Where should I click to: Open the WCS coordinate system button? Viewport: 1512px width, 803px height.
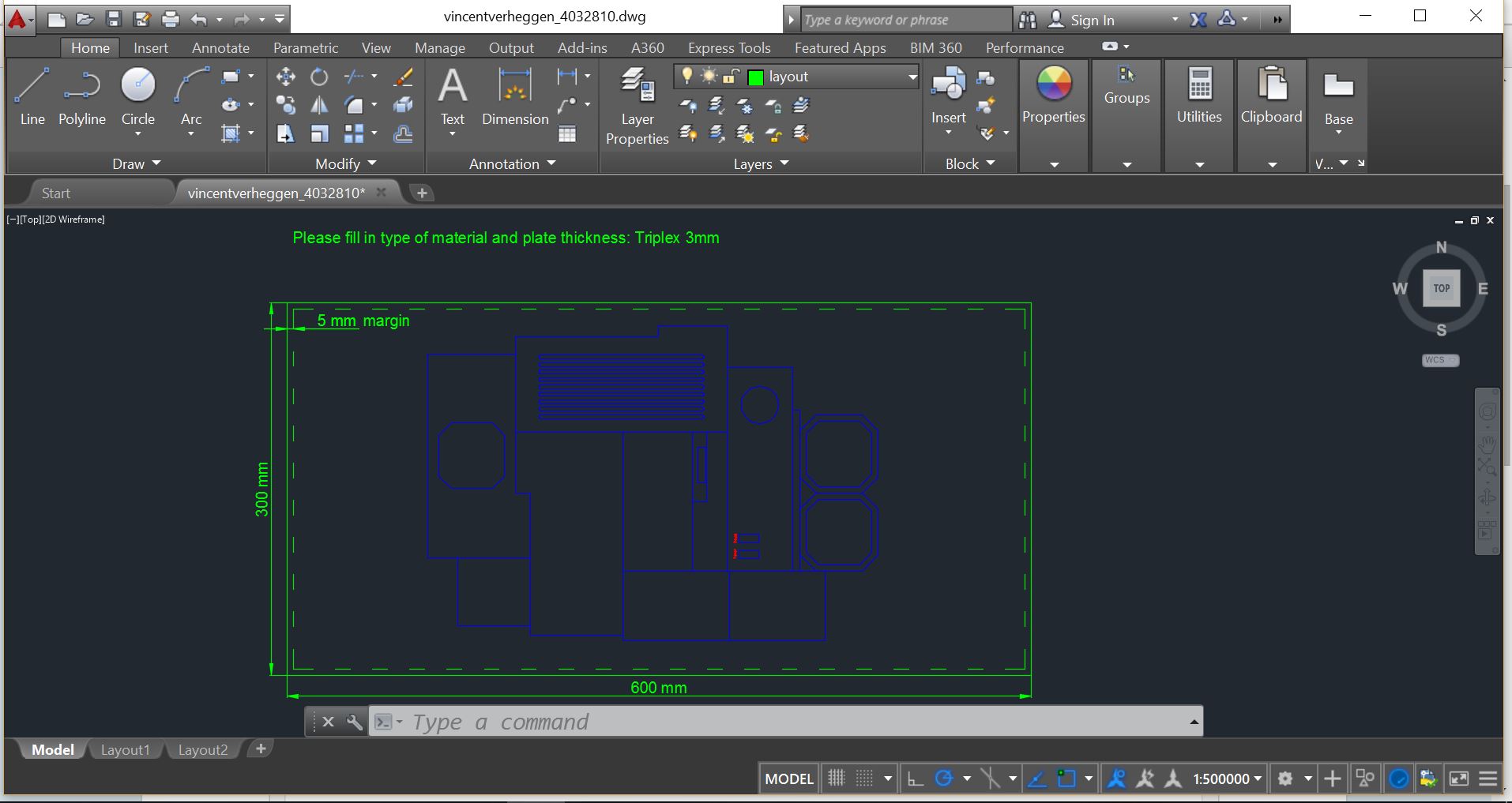(1440, 360)
